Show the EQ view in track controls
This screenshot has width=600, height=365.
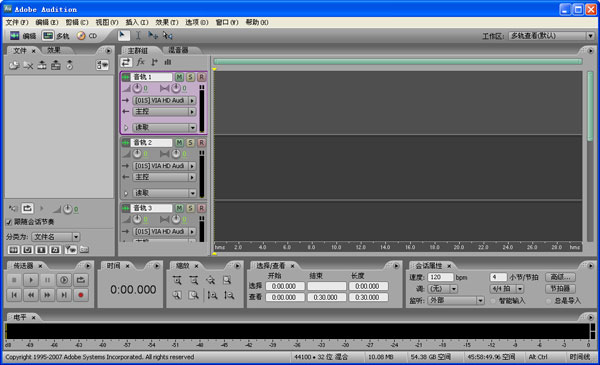tap(168, 62)
